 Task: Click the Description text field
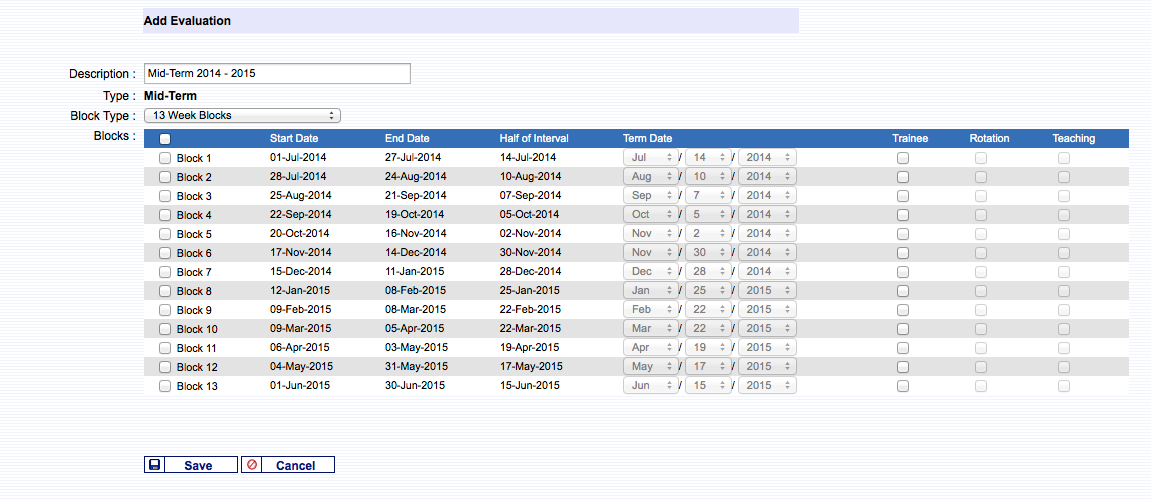[x=277, y=74]
